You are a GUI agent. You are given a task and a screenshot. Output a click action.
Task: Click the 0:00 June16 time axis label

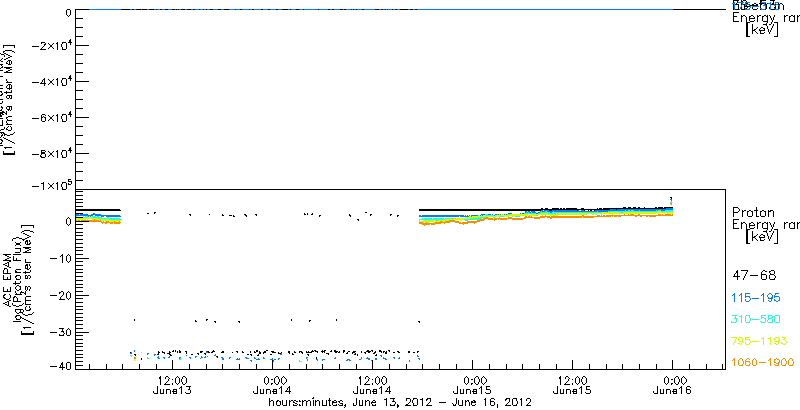click(x=673, y=386)
